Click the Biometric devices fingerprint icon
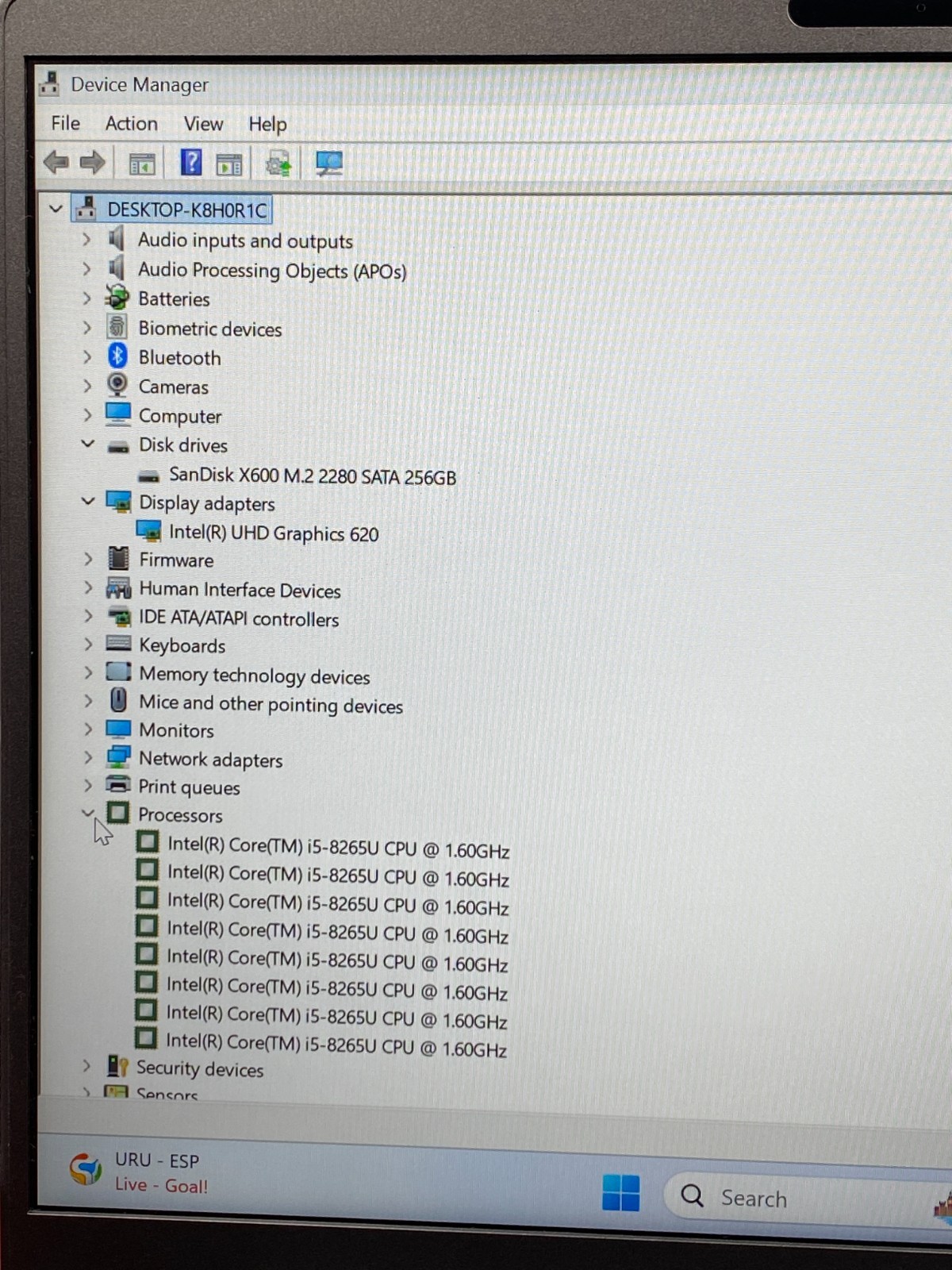 117,326
